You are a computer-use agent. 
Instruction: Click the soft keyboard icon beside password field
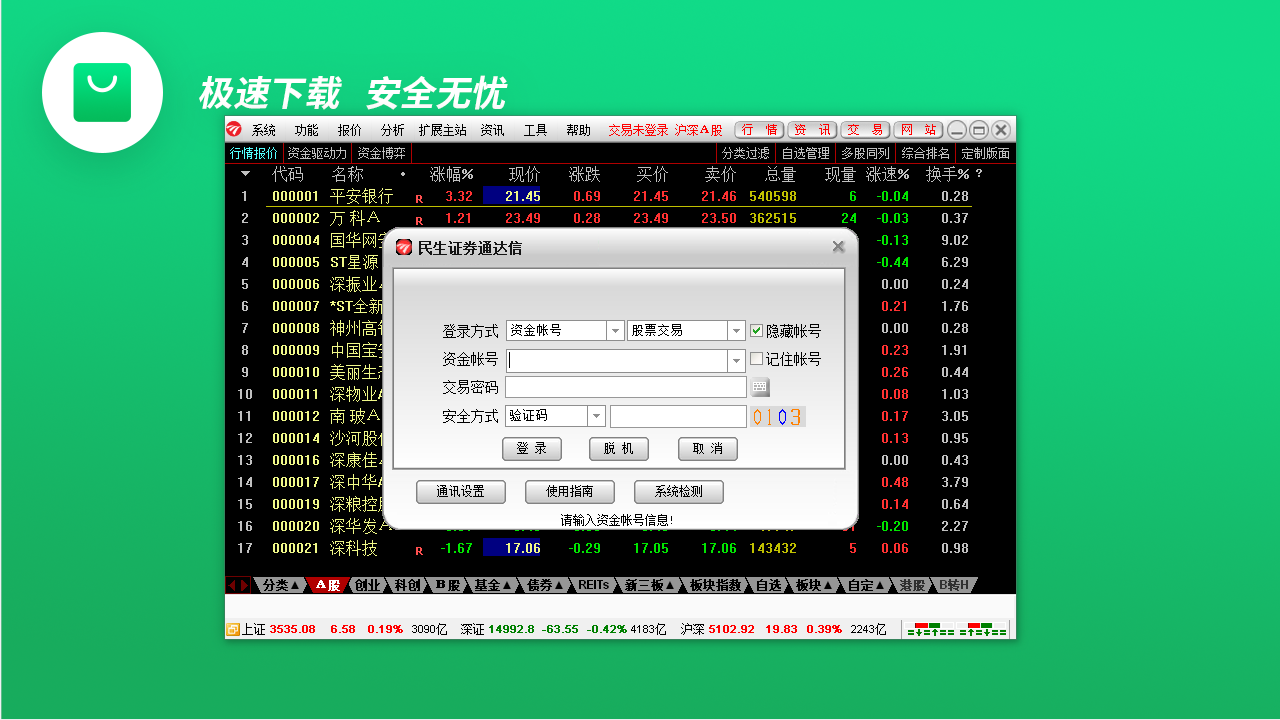tap(761, 387)
